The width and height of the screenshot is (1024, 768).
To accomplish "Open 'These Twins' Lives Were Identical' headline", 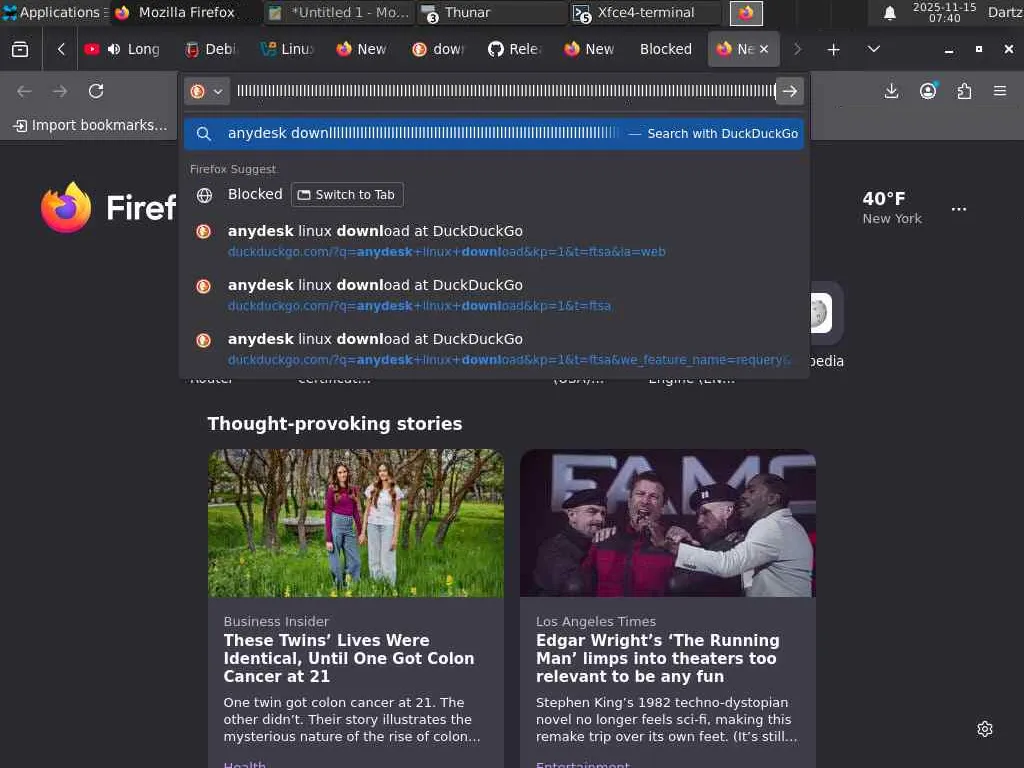I will pos(349,658).
